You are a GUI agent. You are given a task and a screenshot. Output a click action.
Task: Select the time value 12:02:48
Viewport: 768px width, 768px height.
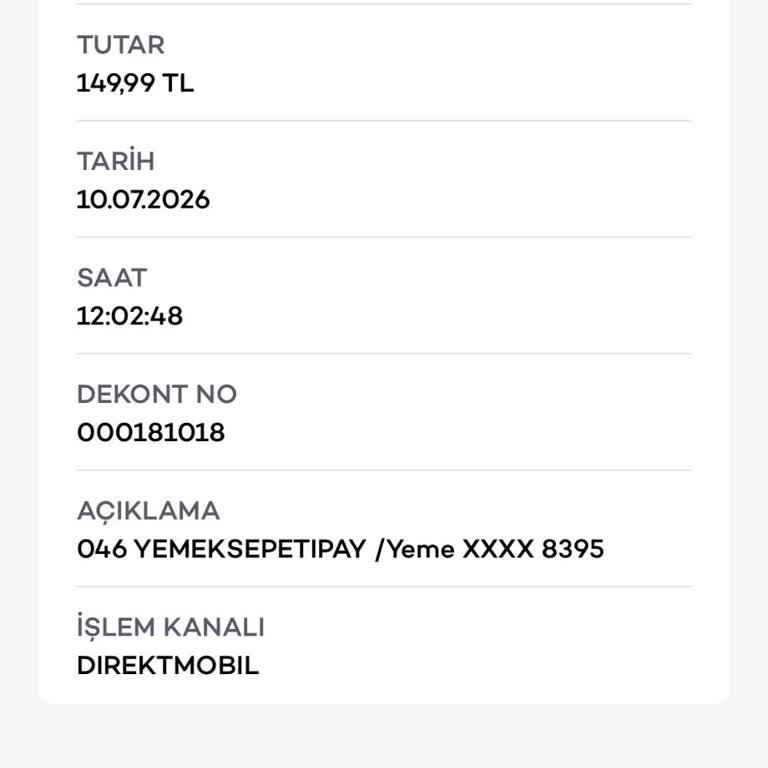130,316
